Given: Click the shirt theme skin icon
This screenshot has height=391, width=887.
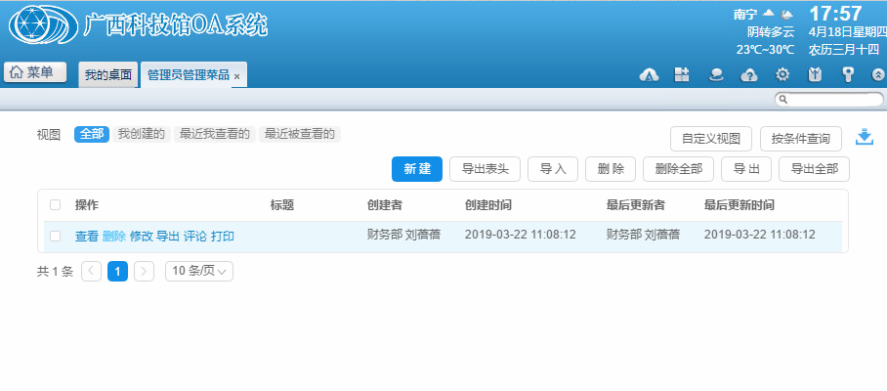Looking at the screenshot, I should pyautogui.click(x=815, y=75).
